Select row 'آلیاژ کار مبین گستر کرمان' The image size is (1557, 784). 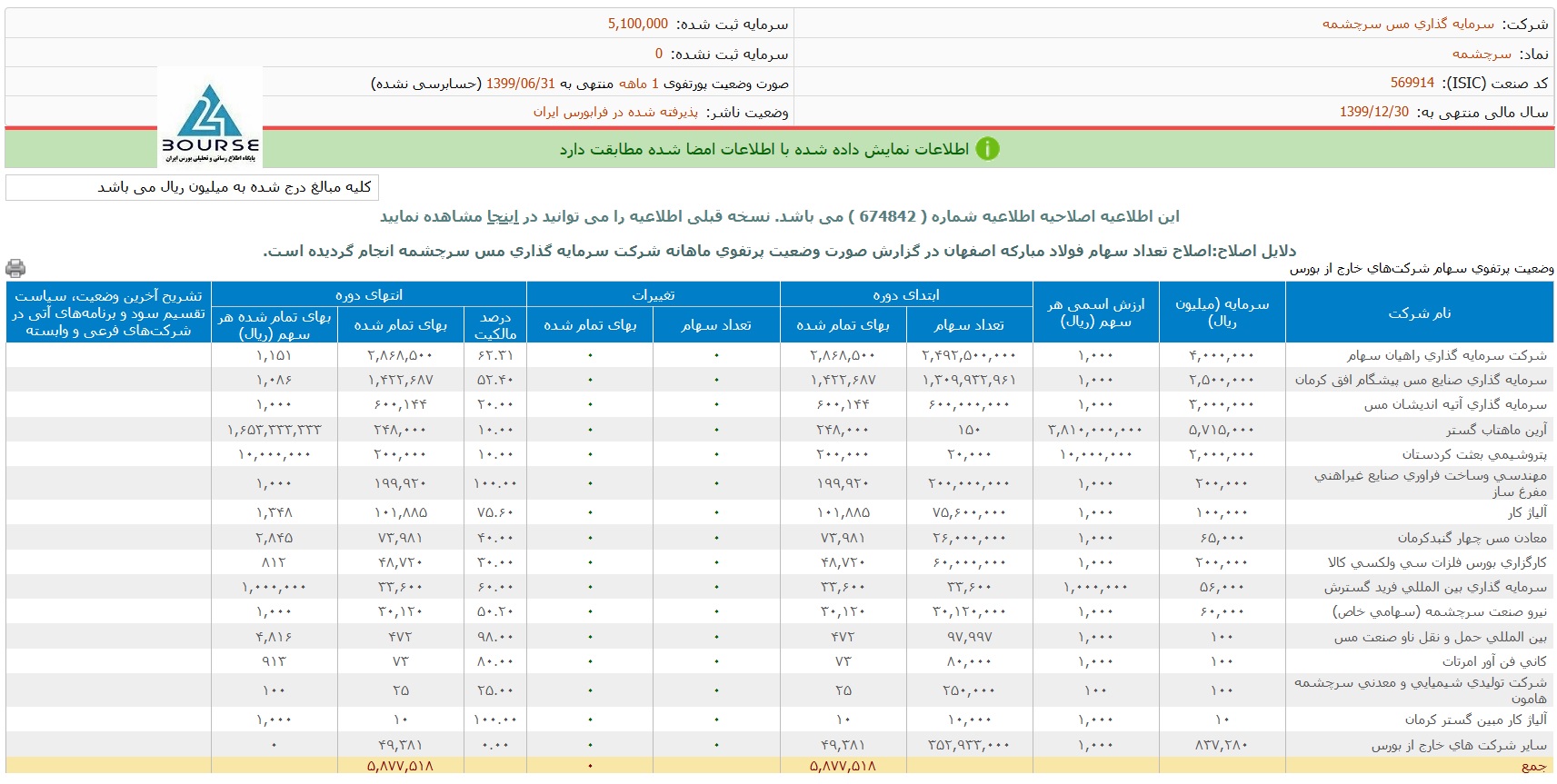click(x=779, y=719)
